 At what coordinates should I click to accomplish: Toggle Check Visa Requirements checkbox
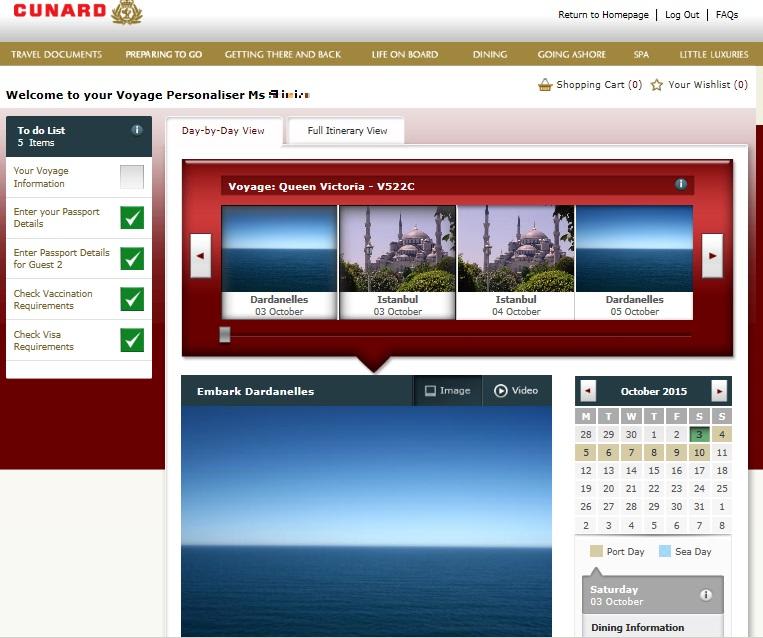(x=132, y=340)
